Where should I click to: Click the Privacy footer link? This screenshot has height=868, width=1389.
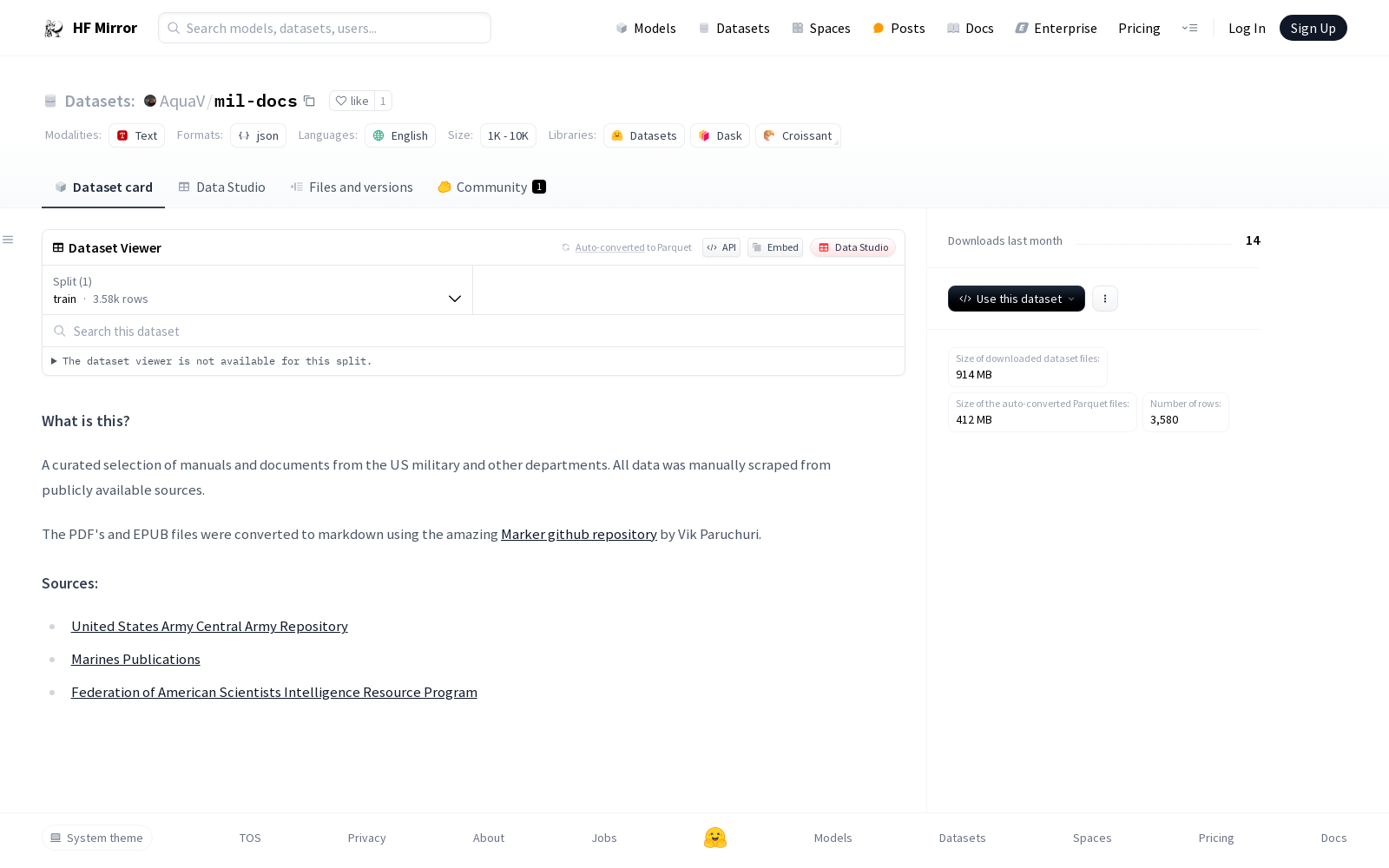[367, 838]
